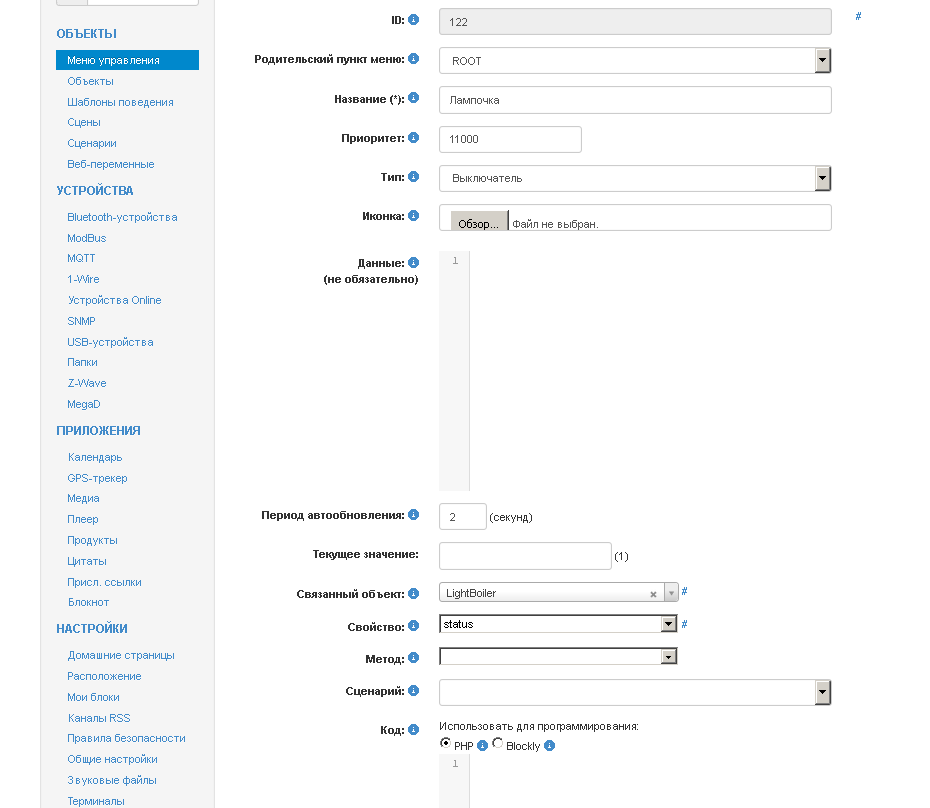The image size is (930, 808).
Task: Click the Название text field
Action: [x=635, y=100]
